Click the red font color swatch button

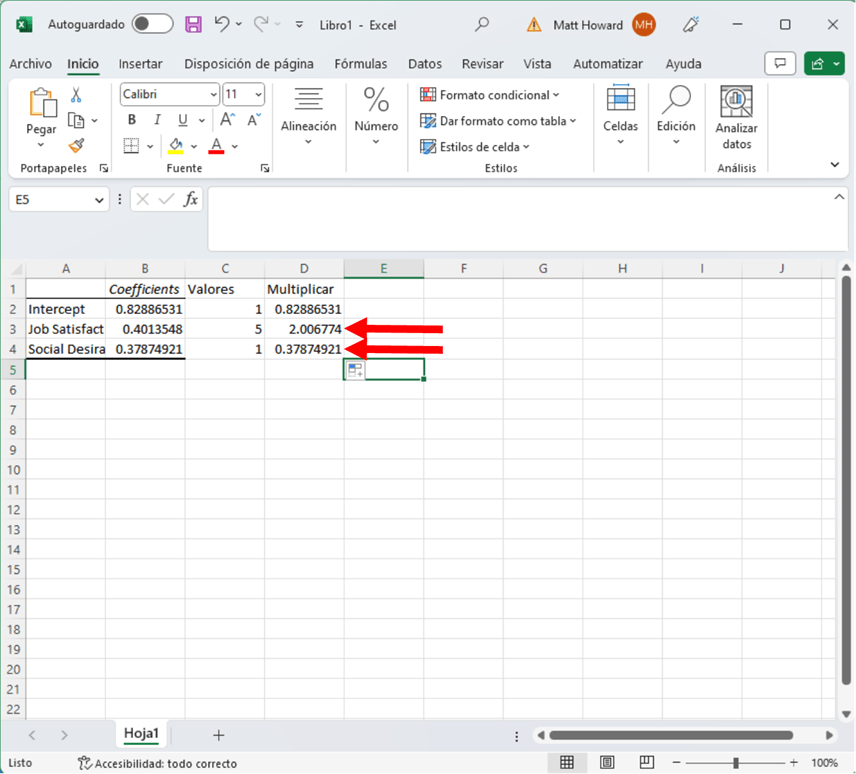pos(216,146)
